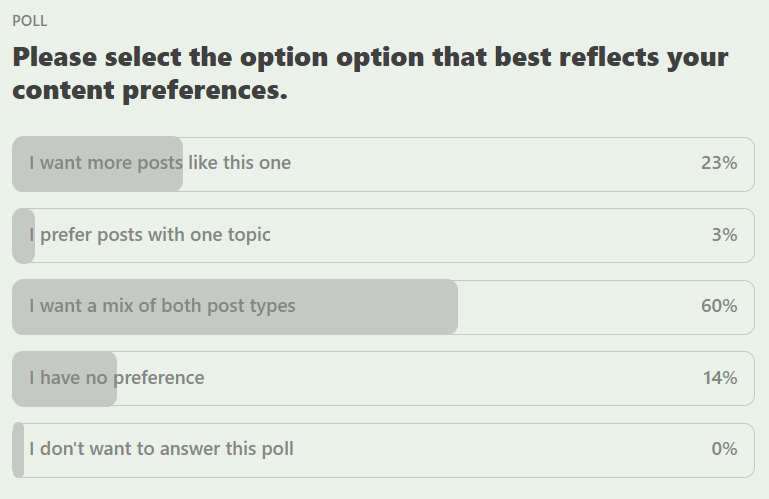Viewport: 769px width, 499px height.
Task: Click the 3% result label
Action: tap(724, 235)
